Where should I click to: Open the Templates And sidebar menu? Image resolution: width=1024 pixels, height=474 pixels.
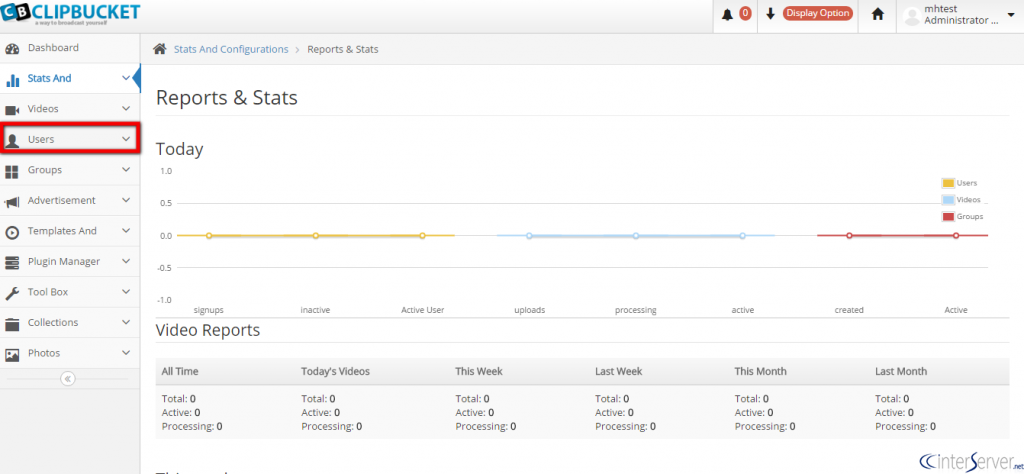coord(70,231)
